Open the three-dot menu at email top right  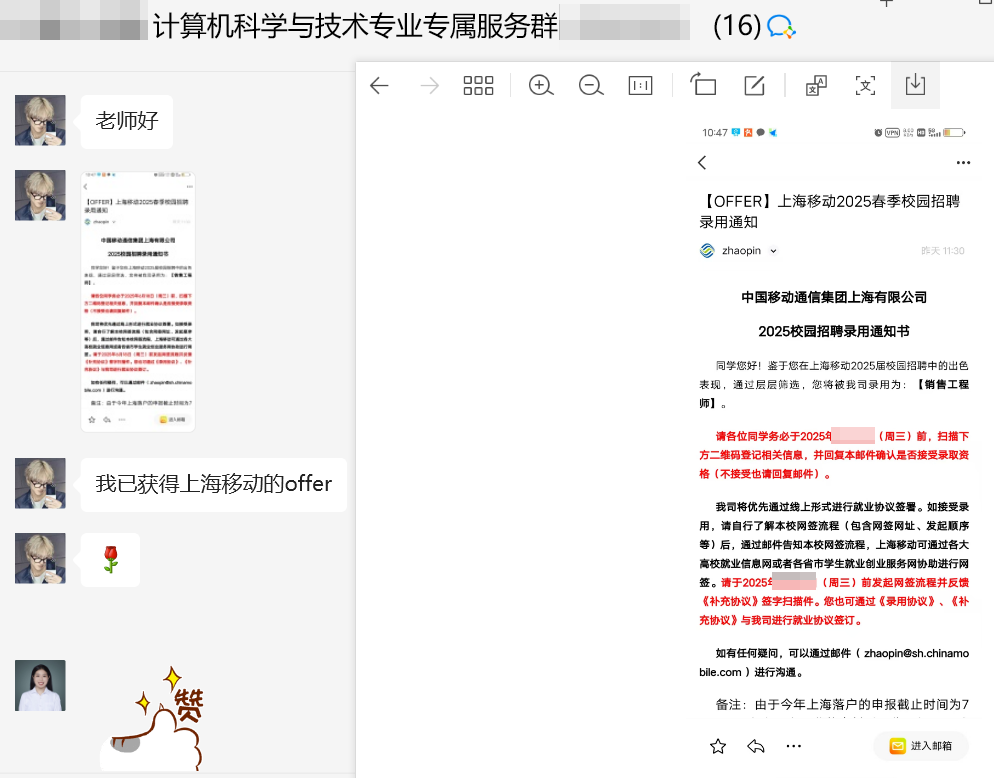point(963,162)
